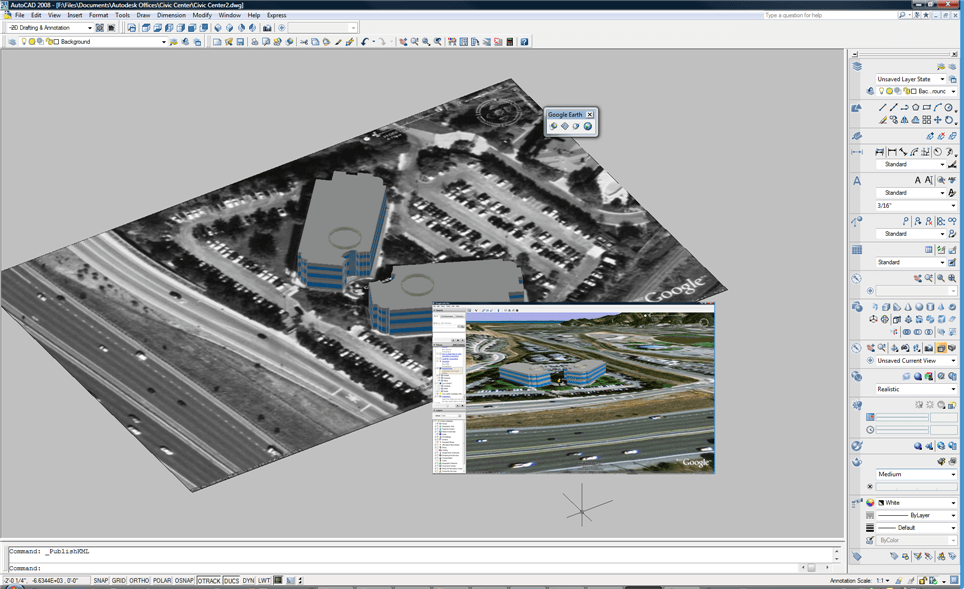
Task: Click the time-of-day slider with clock icon
Action: tap(902, 430)
